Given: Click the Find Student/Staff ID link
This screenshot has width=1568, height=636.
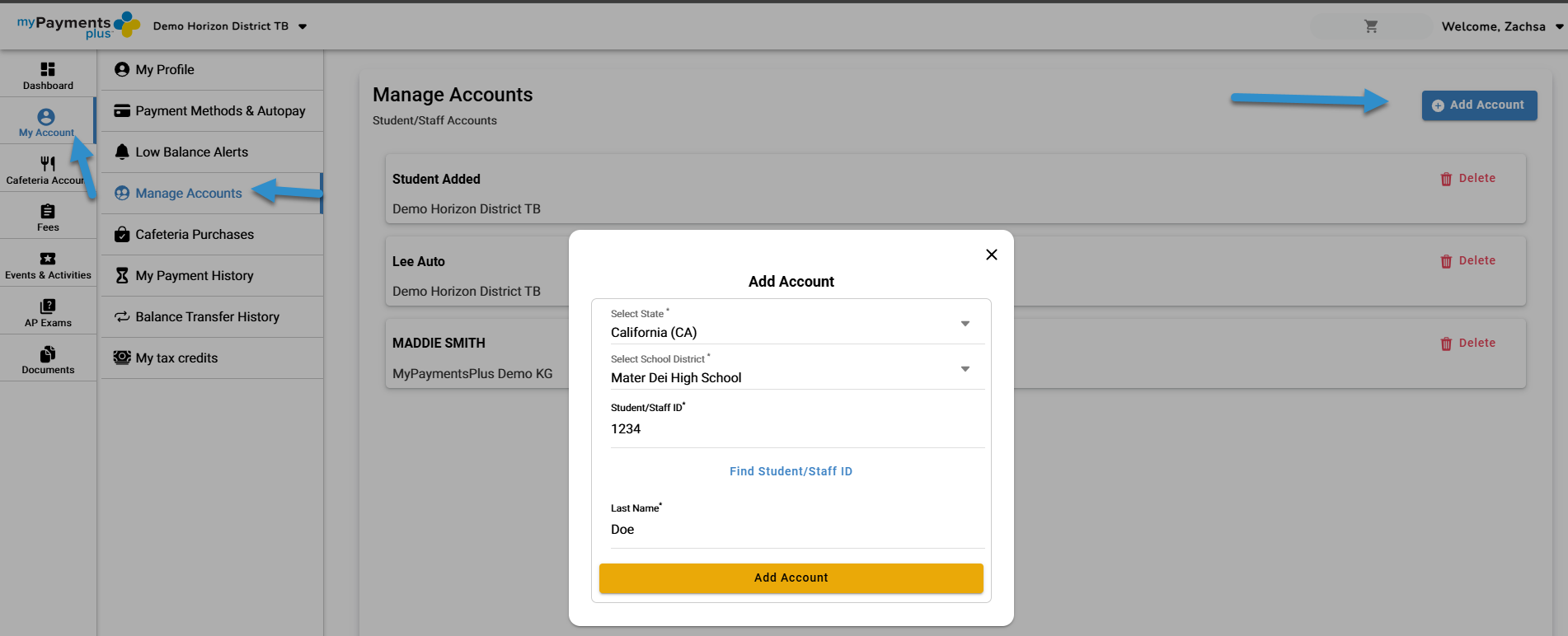Looking at the screenshot, I should tap(791, 471).
